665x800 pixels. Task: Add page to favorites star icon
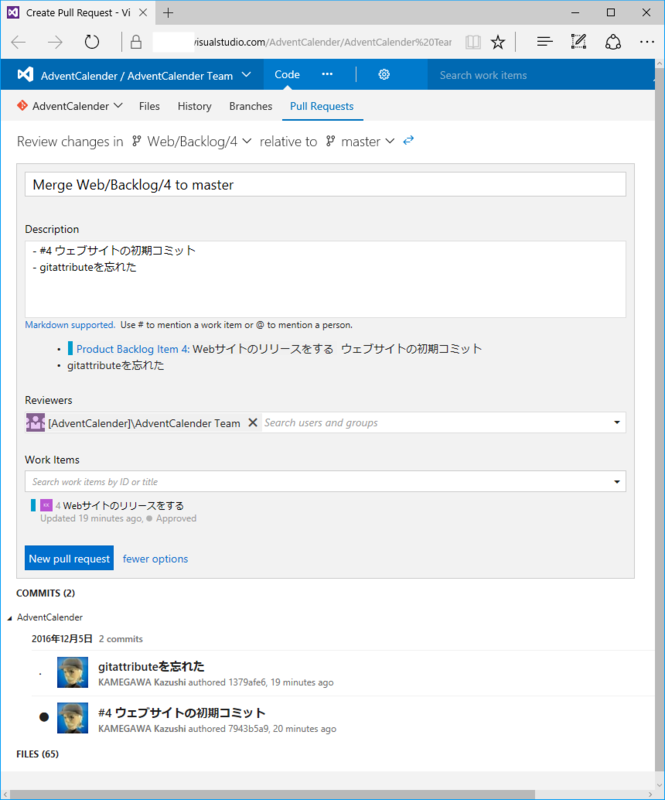[498, 42]
